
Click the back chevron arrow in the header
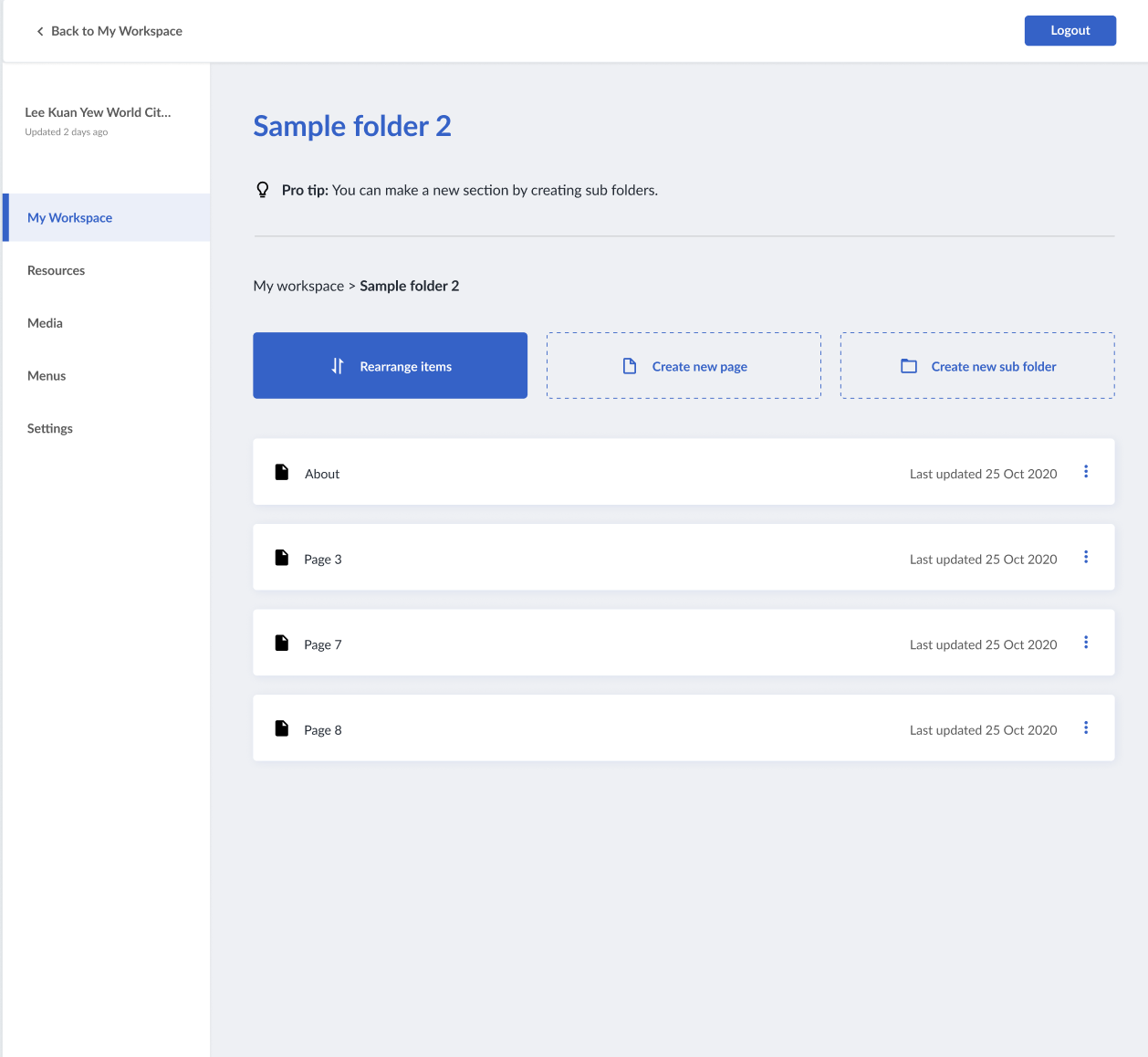pyautogui.click(x=39, y=30)
